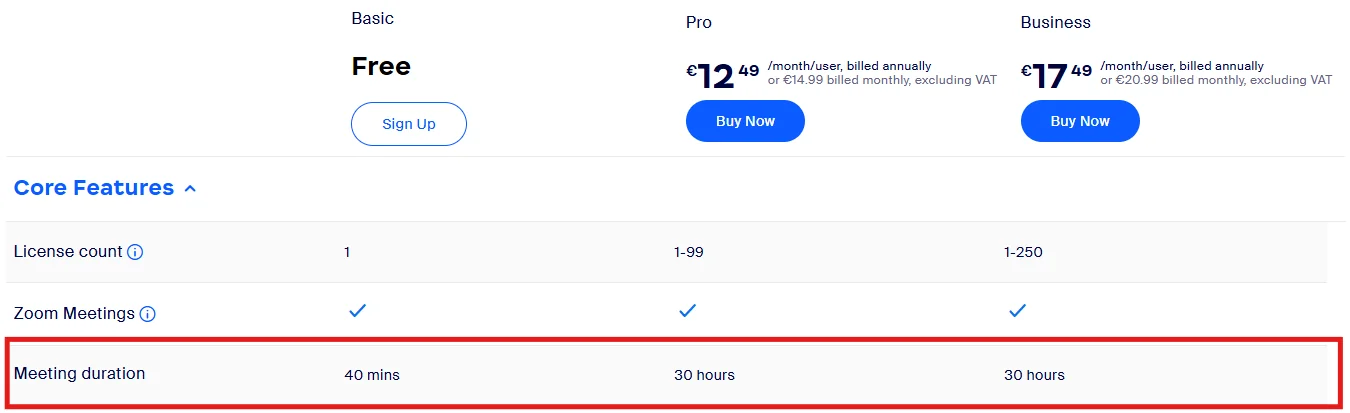1350x413 pixels.
Task: Click the License count label
Action: (x=68, y=251)
